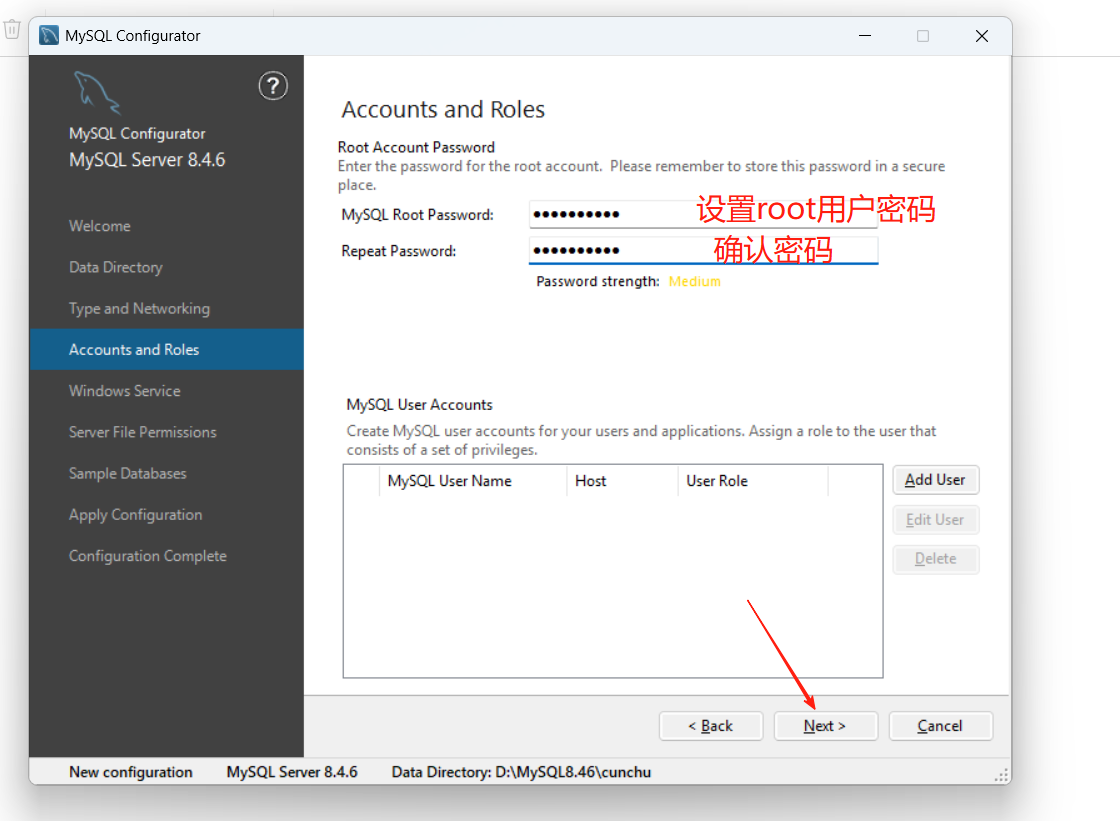Click the MySQL dolphin logo in sidebar
This screenshot has height=821, width=1120.
click(96, 92)
